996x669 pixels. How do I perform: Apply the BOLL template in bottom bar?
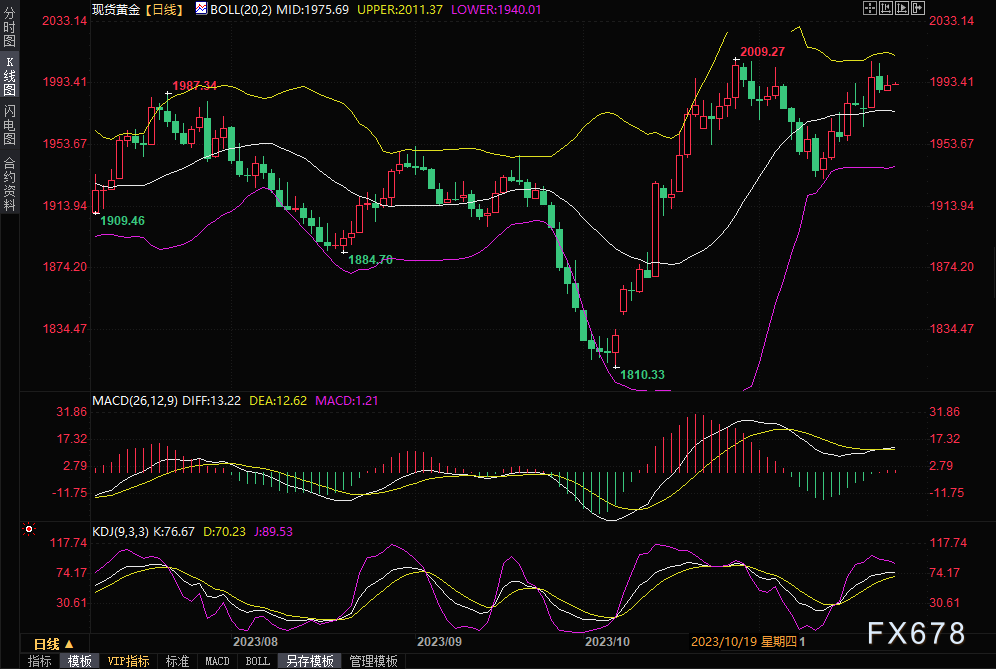point(257,661)
